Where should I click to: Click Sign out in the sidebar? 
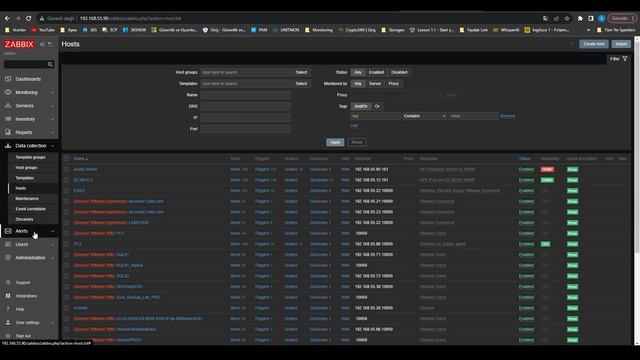click(x=23, y=336)
